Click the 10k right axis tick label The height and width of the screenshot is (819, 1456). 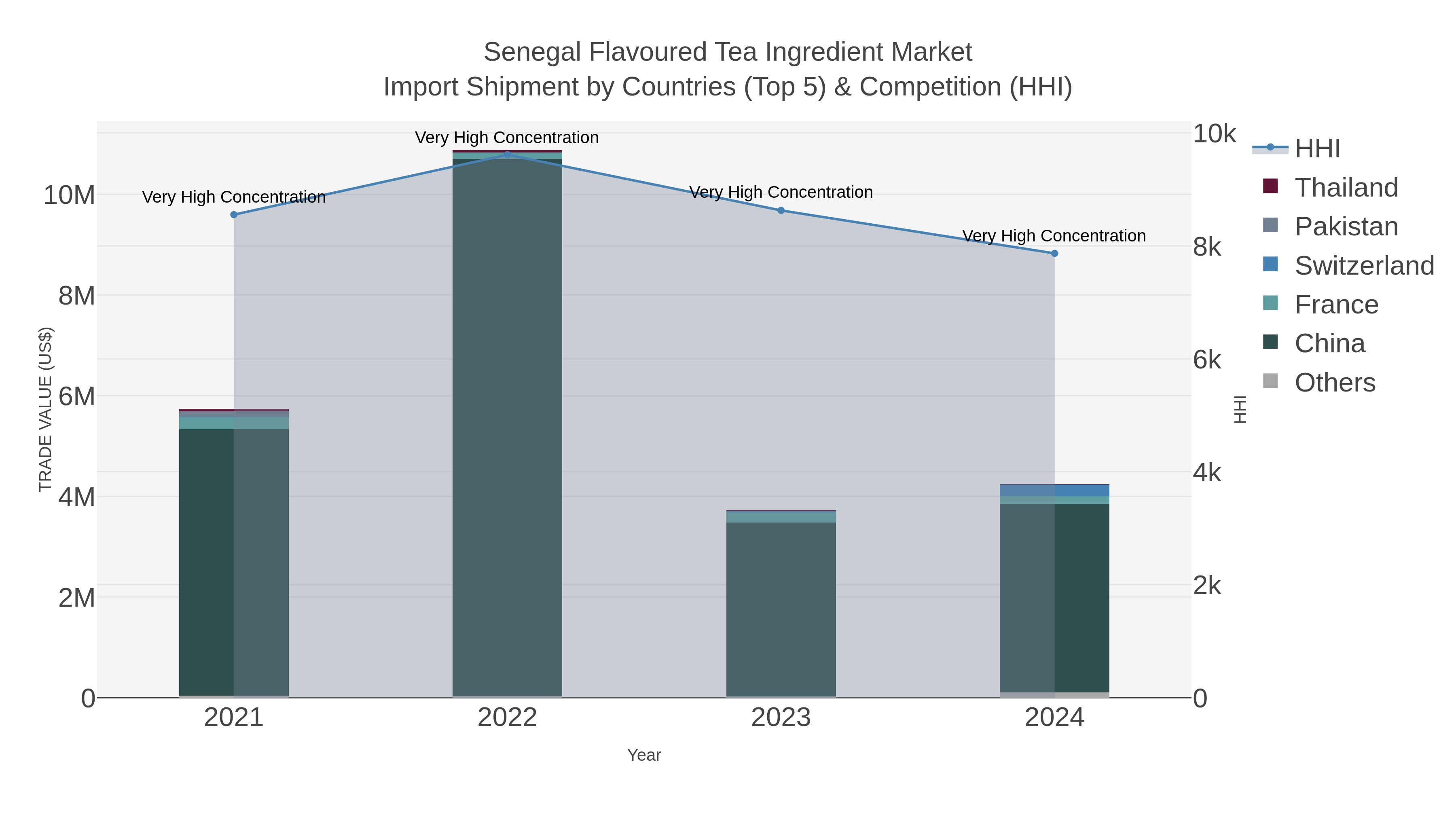pos(1215,134)
